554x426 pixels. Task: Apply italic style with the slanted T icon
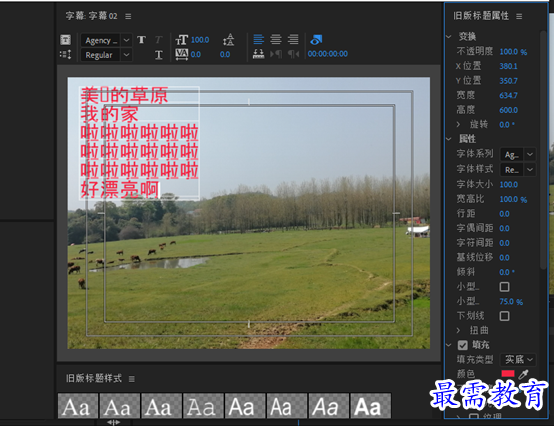[x=159, y=40]
